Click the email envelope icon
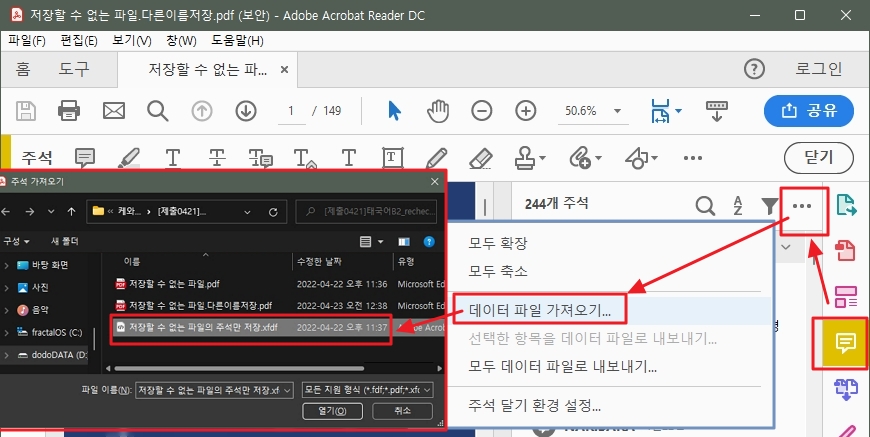This screenshot has height=437, width=870. [114, 111]
